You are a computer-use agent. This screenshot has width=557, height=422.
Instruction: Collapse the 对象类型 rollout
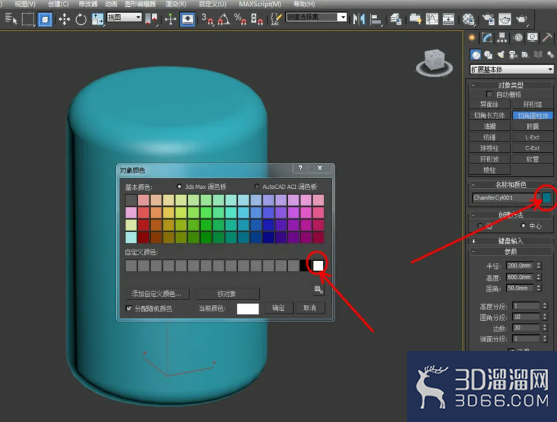point(511,85)
